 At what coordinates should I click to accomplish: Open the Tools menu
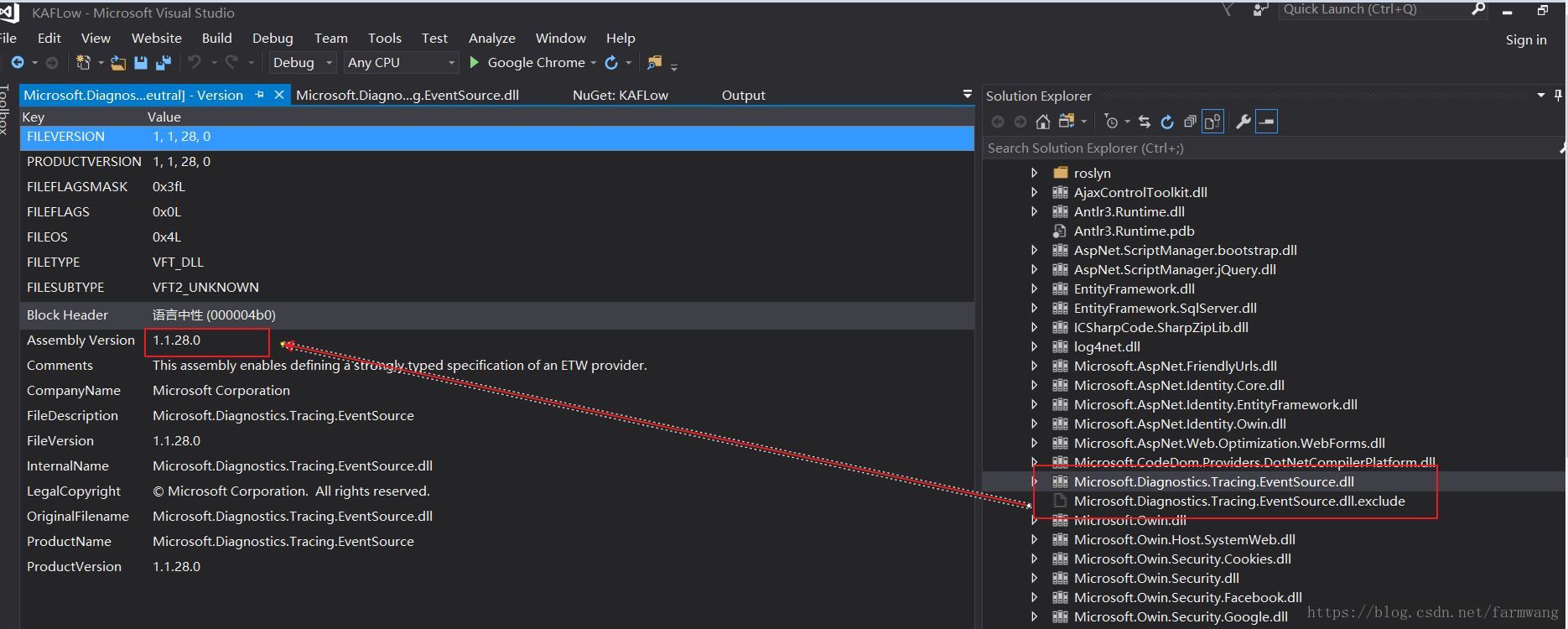pyautogui.click(x=384, y=38)
